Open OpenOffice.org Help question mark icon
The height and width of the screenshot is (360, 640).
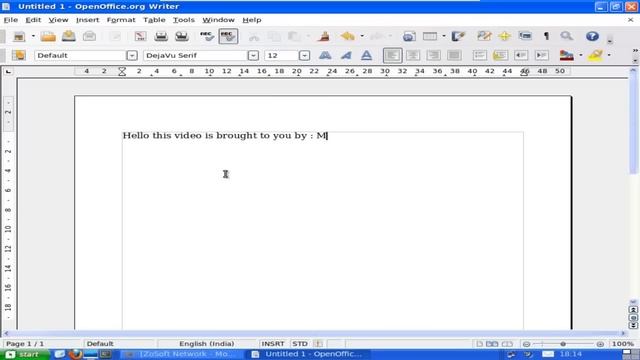[x=592, y=36]
